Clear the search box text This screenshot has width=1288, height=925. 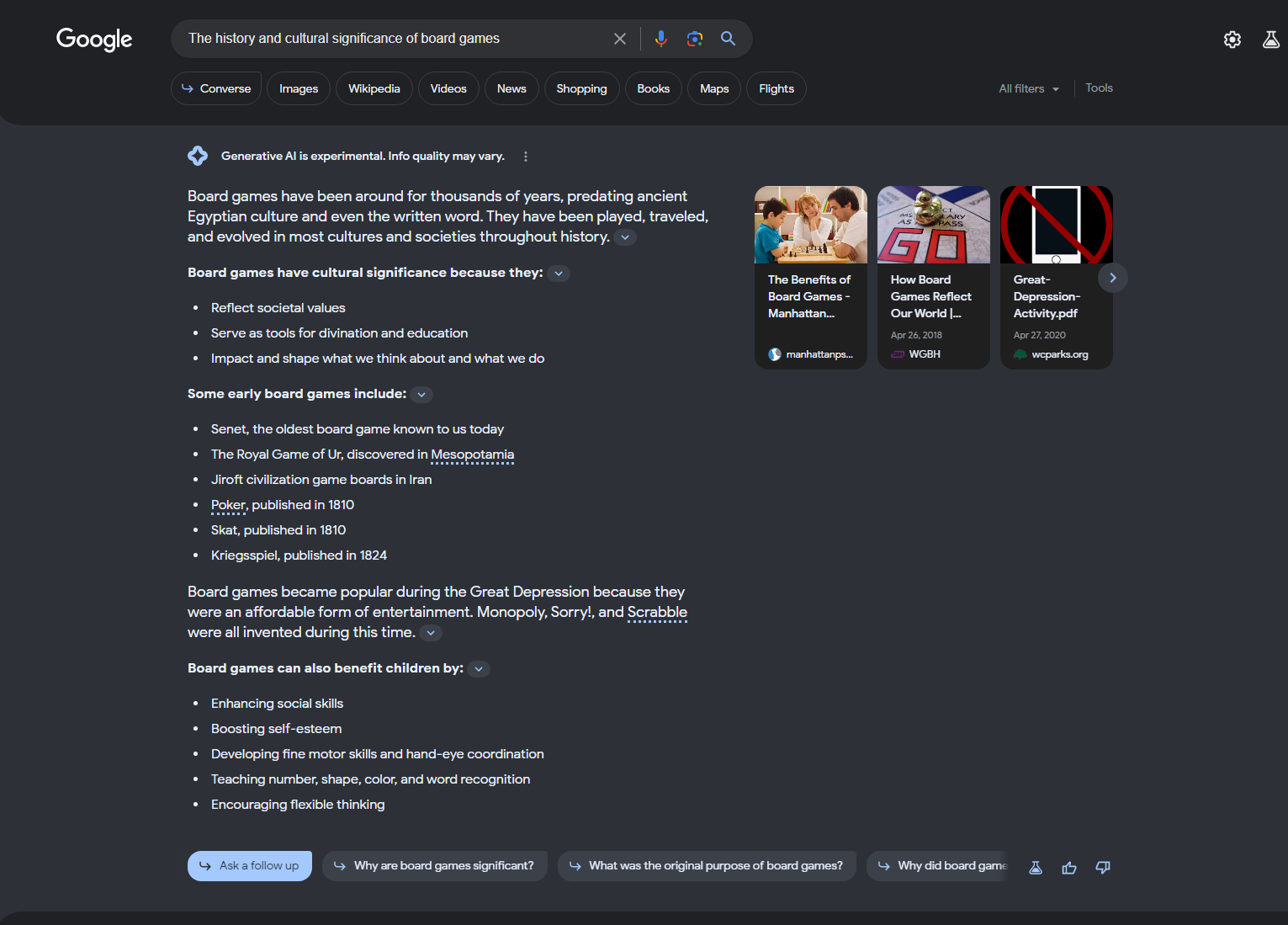(620, 39)
